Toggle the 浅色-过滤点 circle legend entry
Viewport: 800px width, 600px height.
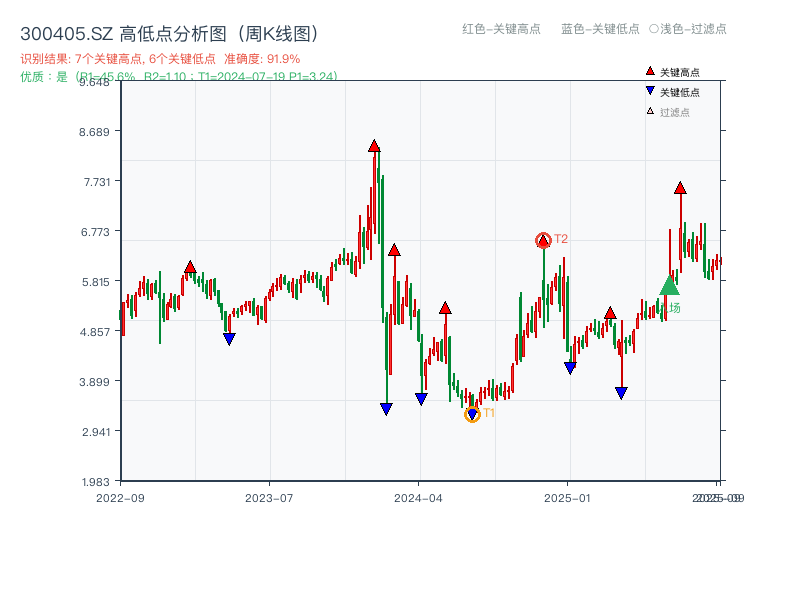688,30
